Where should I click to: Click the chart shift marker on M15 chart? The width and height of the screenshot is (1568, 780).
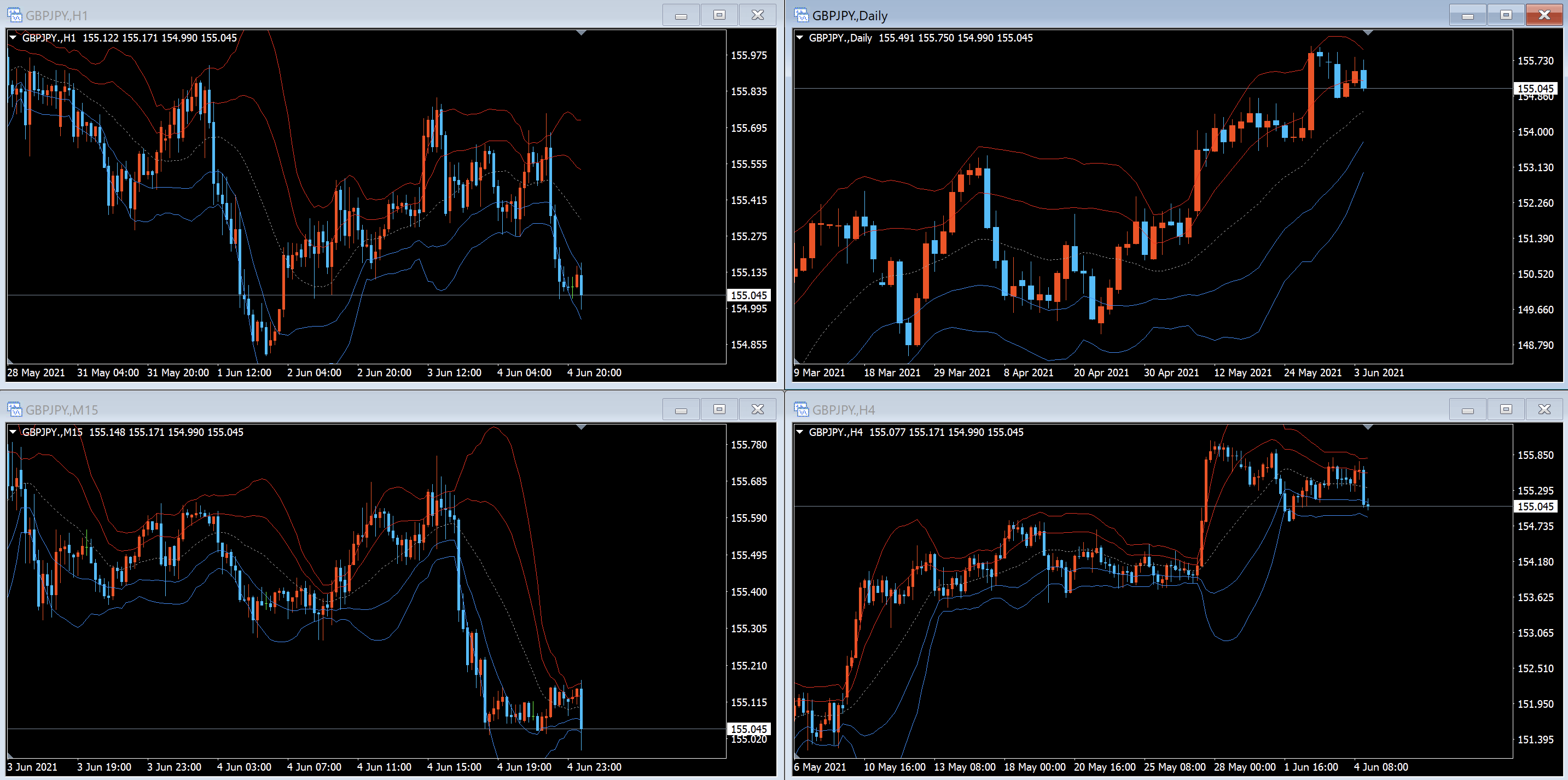pos(582,427)
